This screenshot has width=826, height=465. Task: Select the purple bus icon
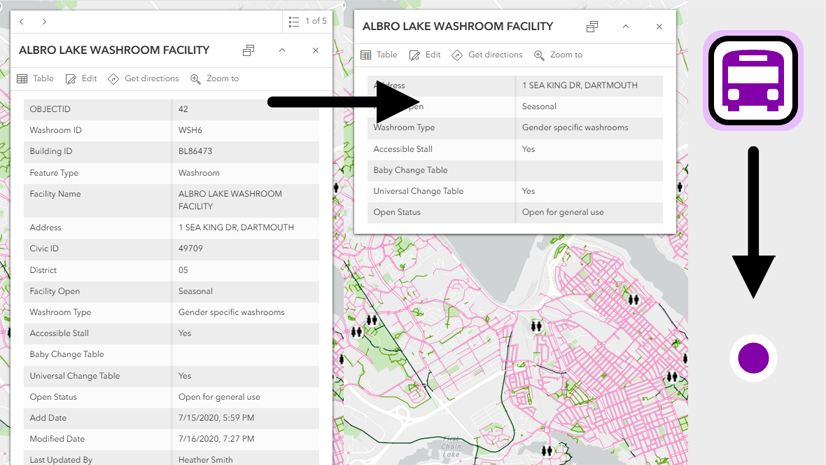coord(753,80)
